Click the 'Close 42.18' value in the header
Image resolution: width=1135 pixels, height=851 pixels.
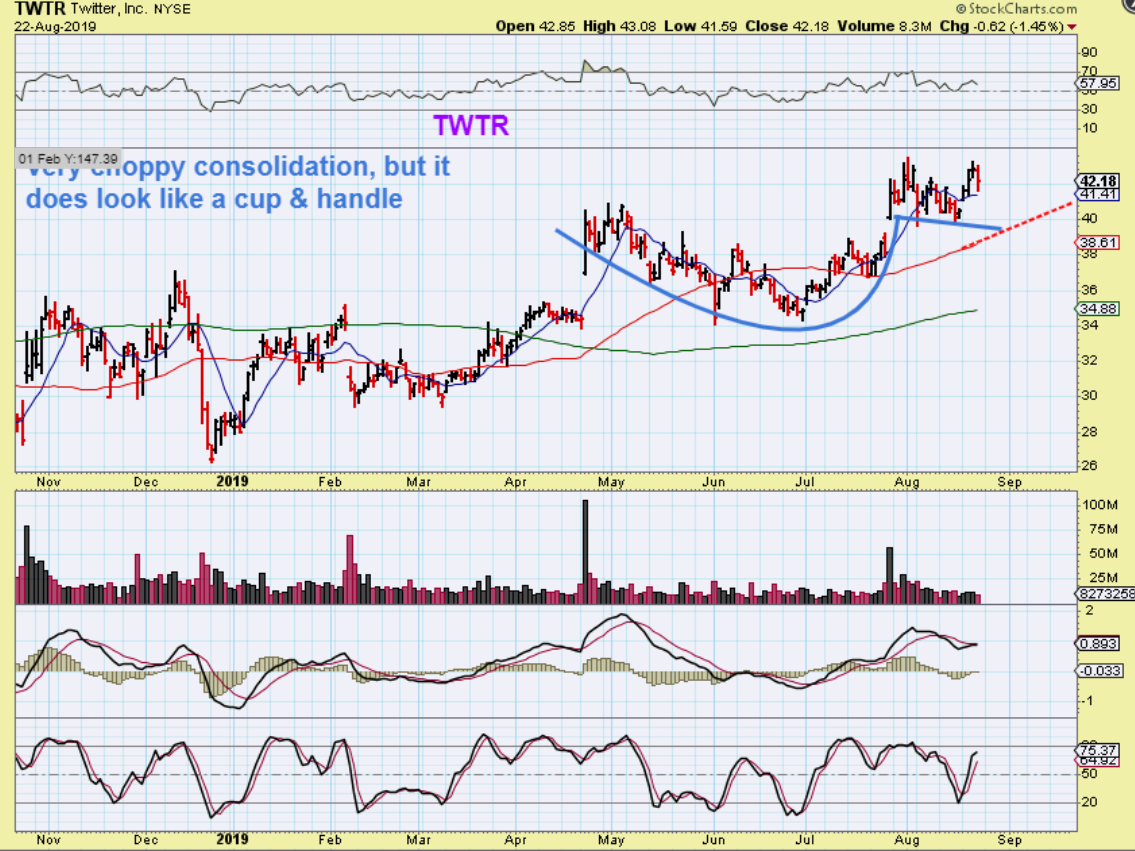pos(788,26)
